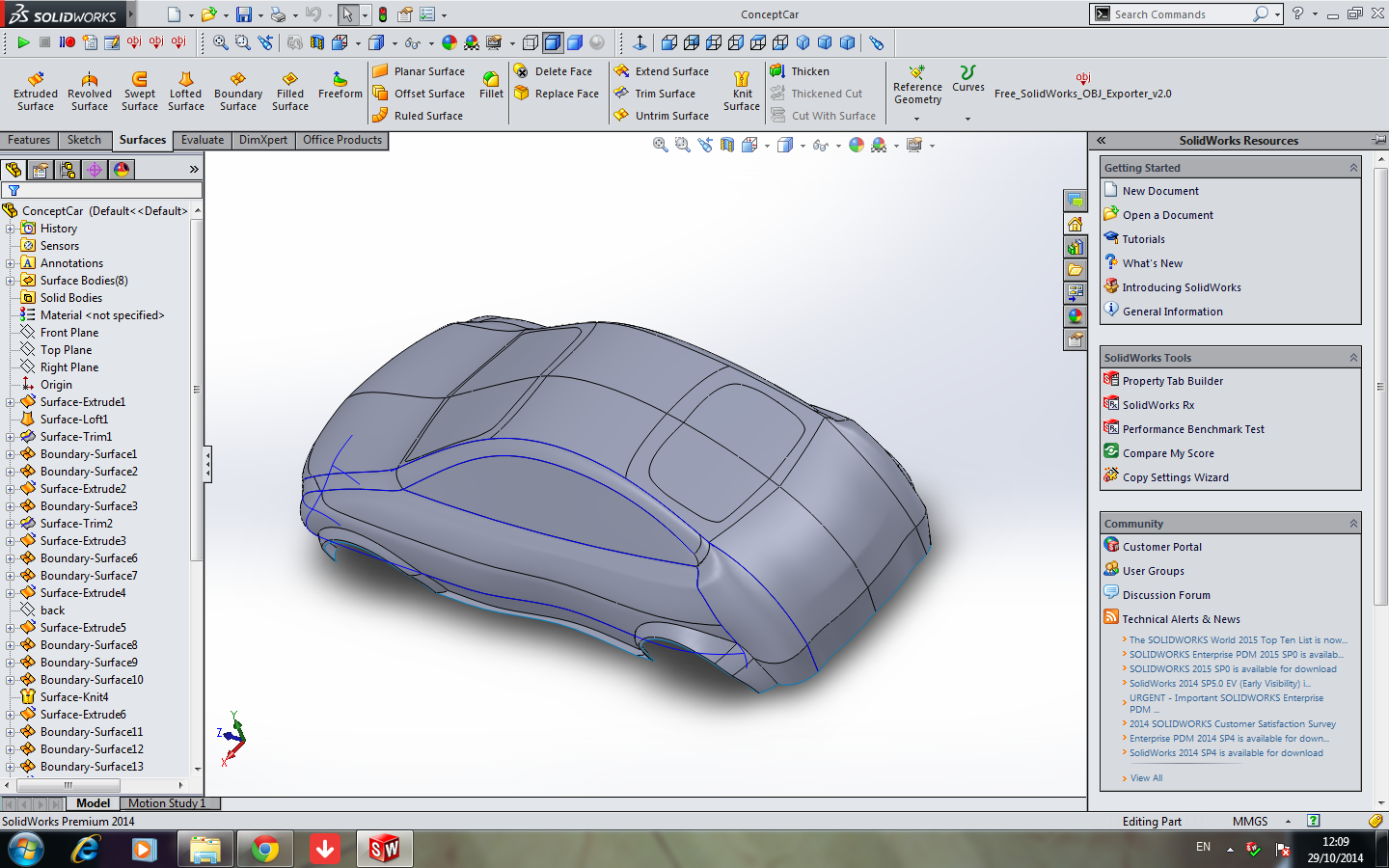
Task: Toggle Shaded display style button
Action: coord(575,42)
